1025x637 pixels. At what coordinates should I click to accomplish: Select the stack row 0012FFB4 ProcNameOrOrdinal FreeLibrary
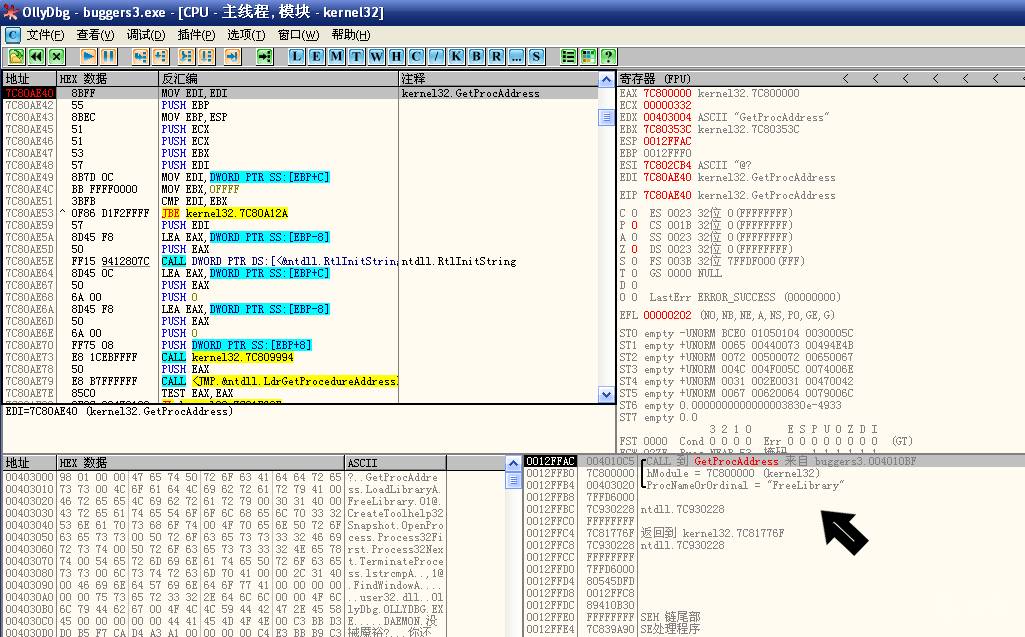[773, 485]
